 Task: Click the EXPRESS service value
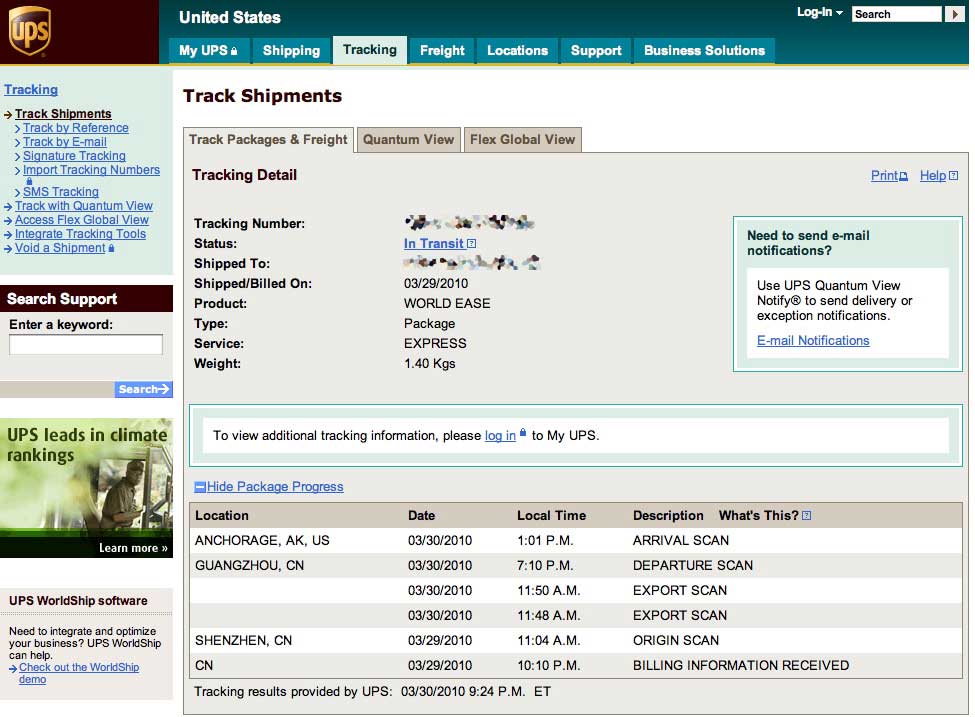(435, 343)
